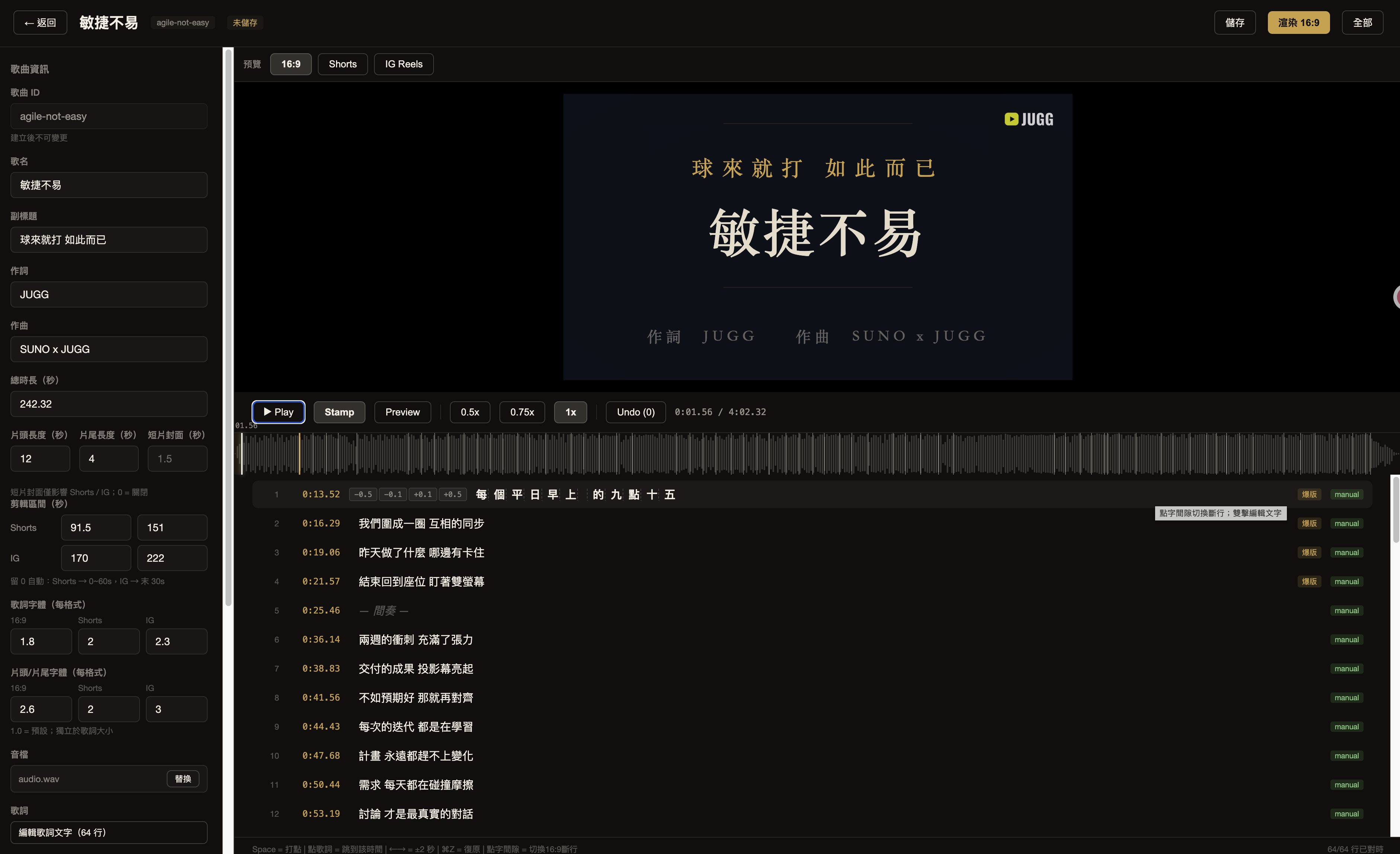The width and height of the screenshot is (1400, 854).
Task: Click 替換 to replace audio file
Action: coord(183,779)
